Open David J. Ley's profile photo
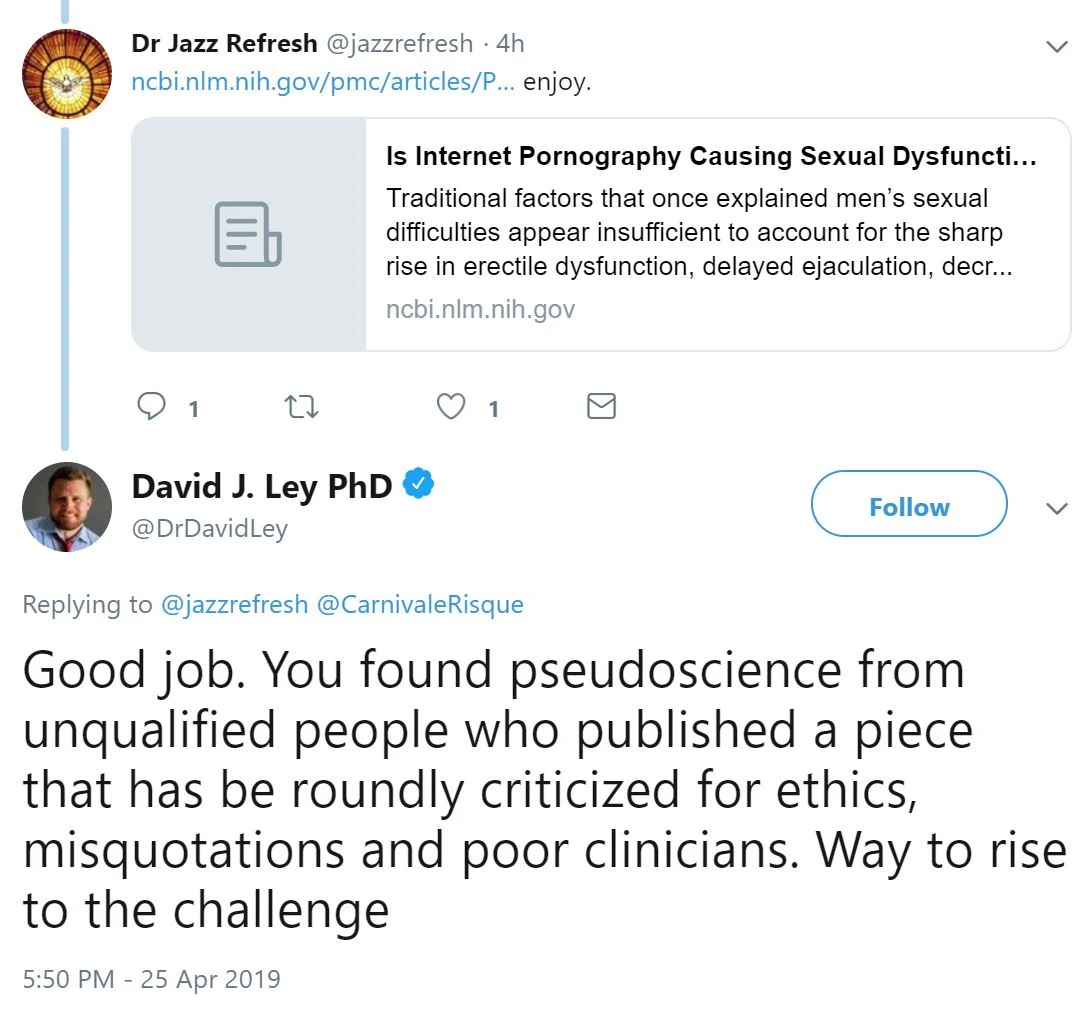1085x1010 pixels. pyautogui.click(x=67, y=507)
